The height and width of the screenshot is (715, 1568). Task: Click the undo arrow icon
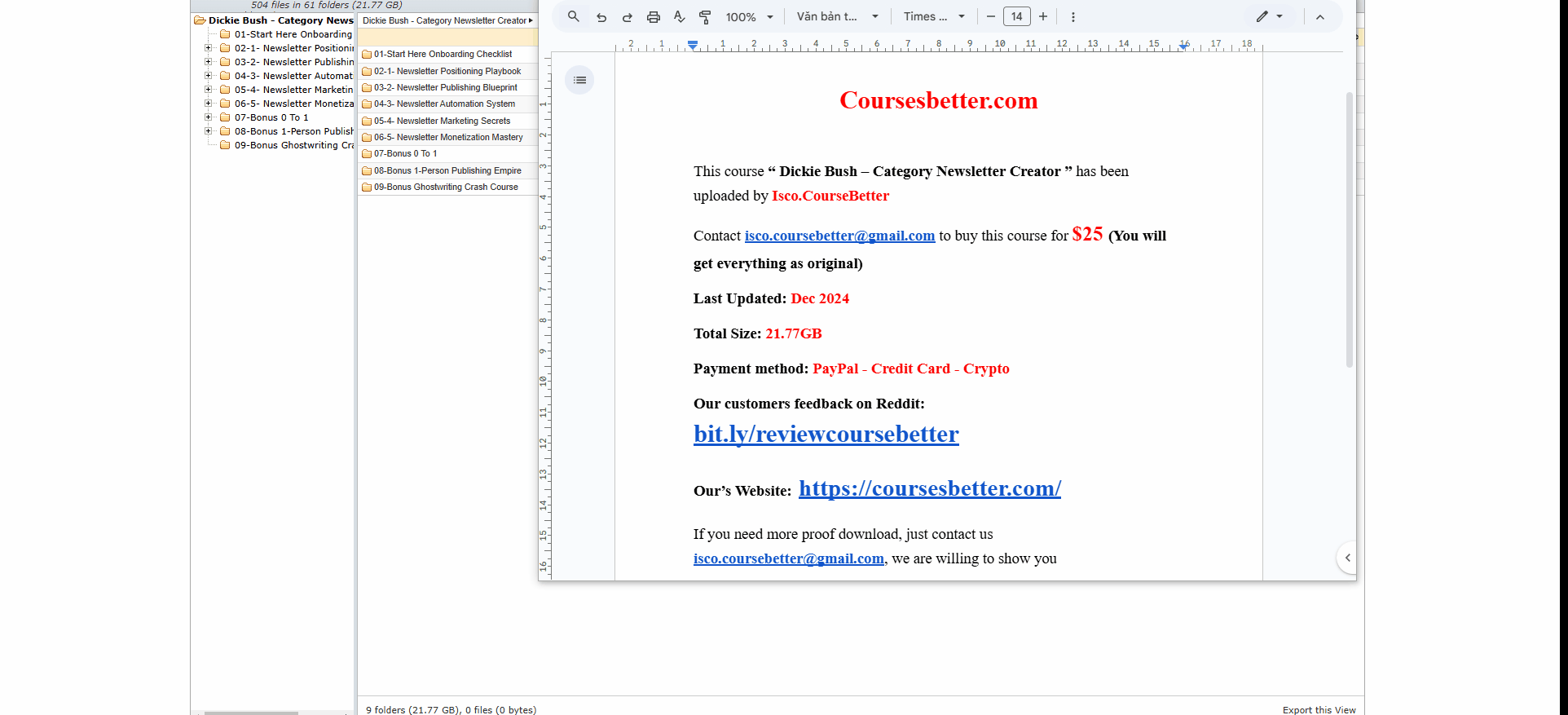601,17
